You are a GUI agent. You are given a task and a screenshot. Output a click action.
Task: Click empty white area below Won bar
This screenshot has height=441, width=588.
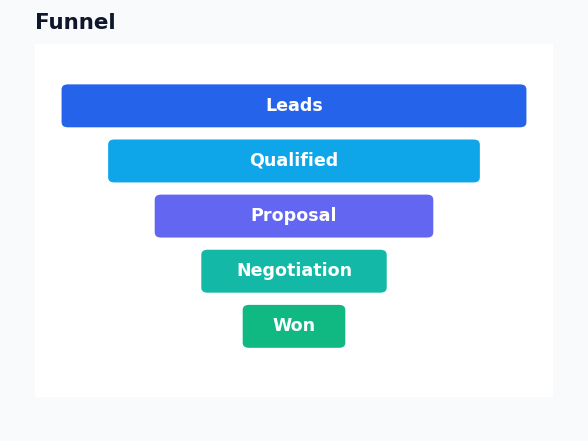point(294,372)
